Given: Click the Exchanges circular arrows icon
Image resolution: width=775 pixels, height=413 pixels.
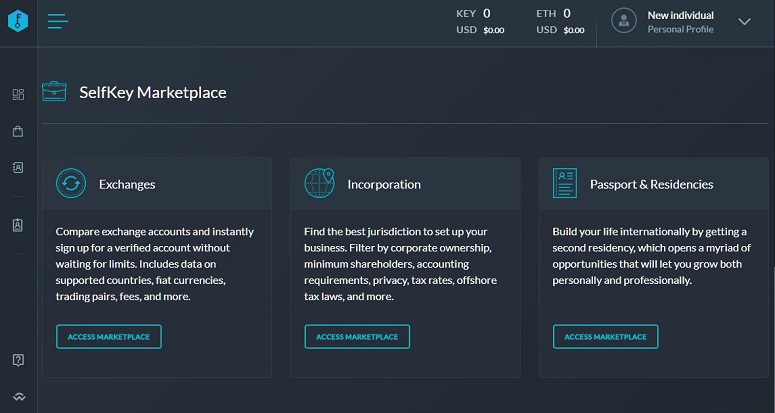Looking at the screenshot, I should [x=71, y=183].
